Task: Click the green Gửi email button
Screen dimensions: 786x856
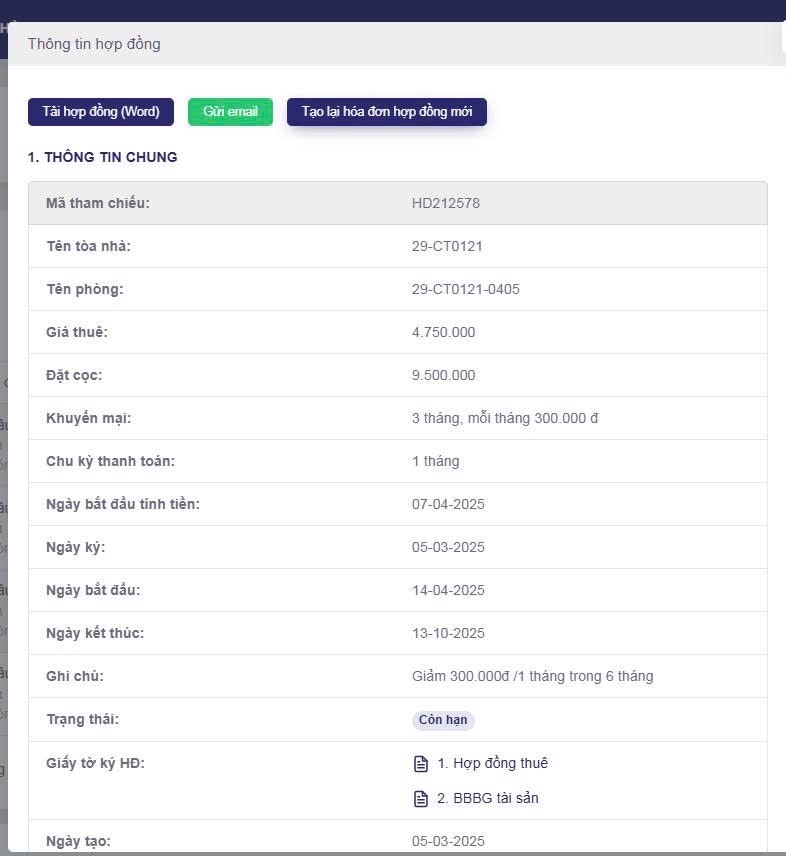Action: (230, 111)
